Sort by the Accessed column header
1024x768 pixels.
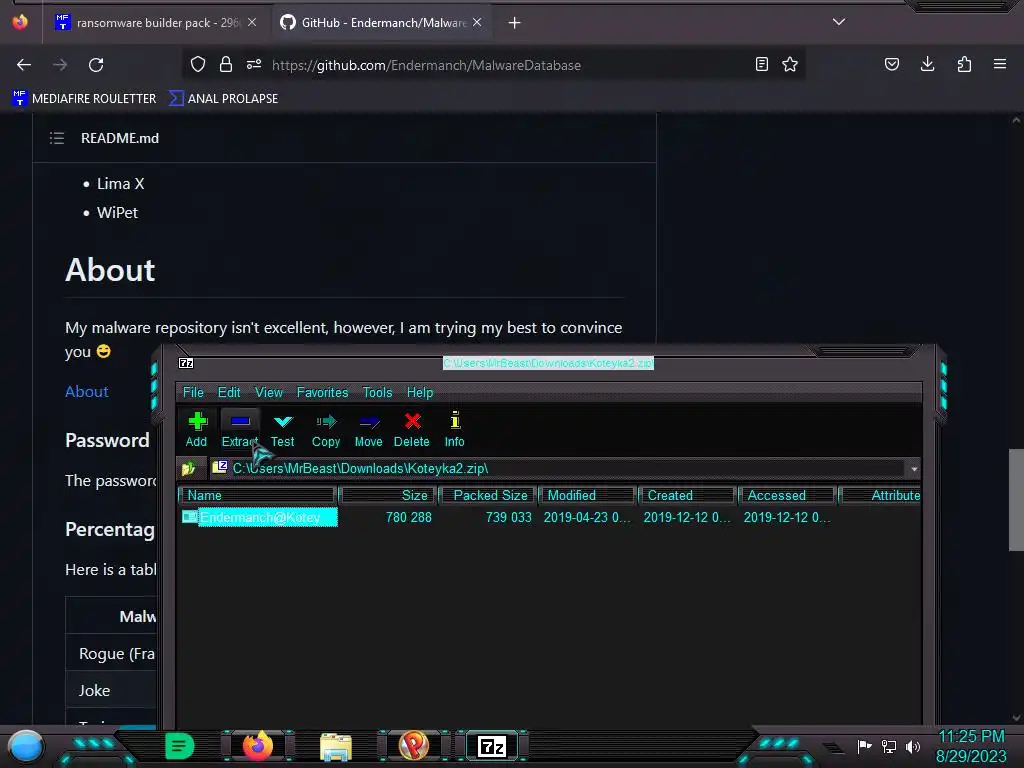tap(788, 496)
